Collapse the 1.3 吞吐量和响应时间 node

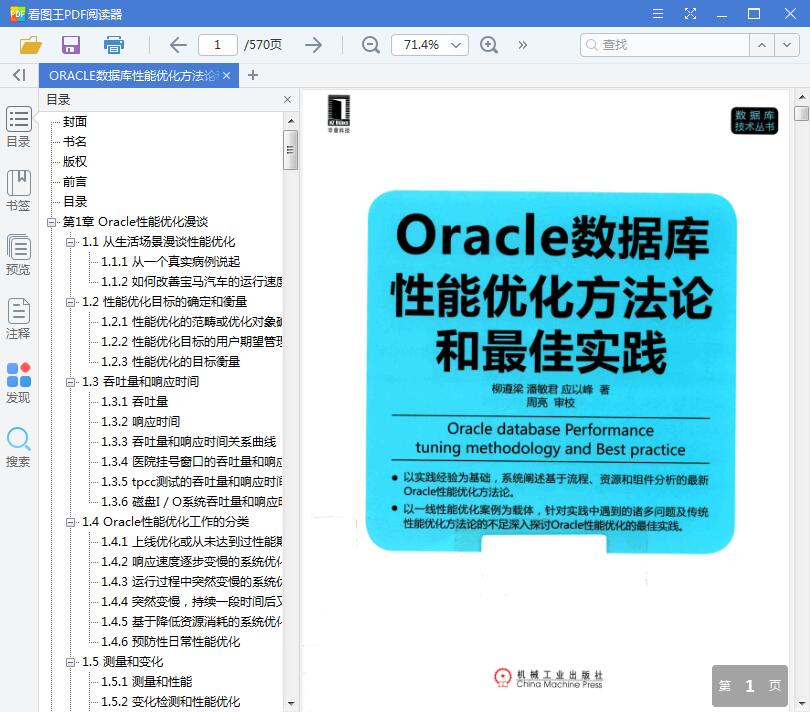pos(70,382)
